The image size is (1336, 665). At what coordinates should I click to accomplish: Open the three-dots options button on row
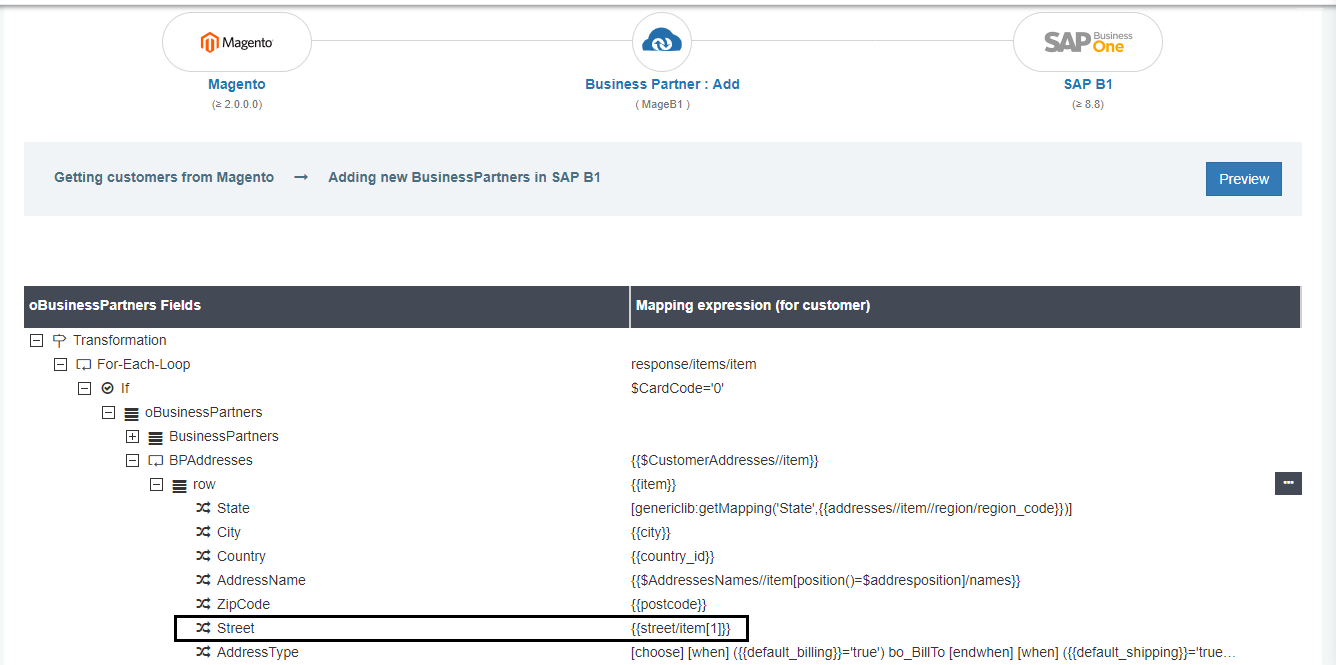[x=1288, y=483]
